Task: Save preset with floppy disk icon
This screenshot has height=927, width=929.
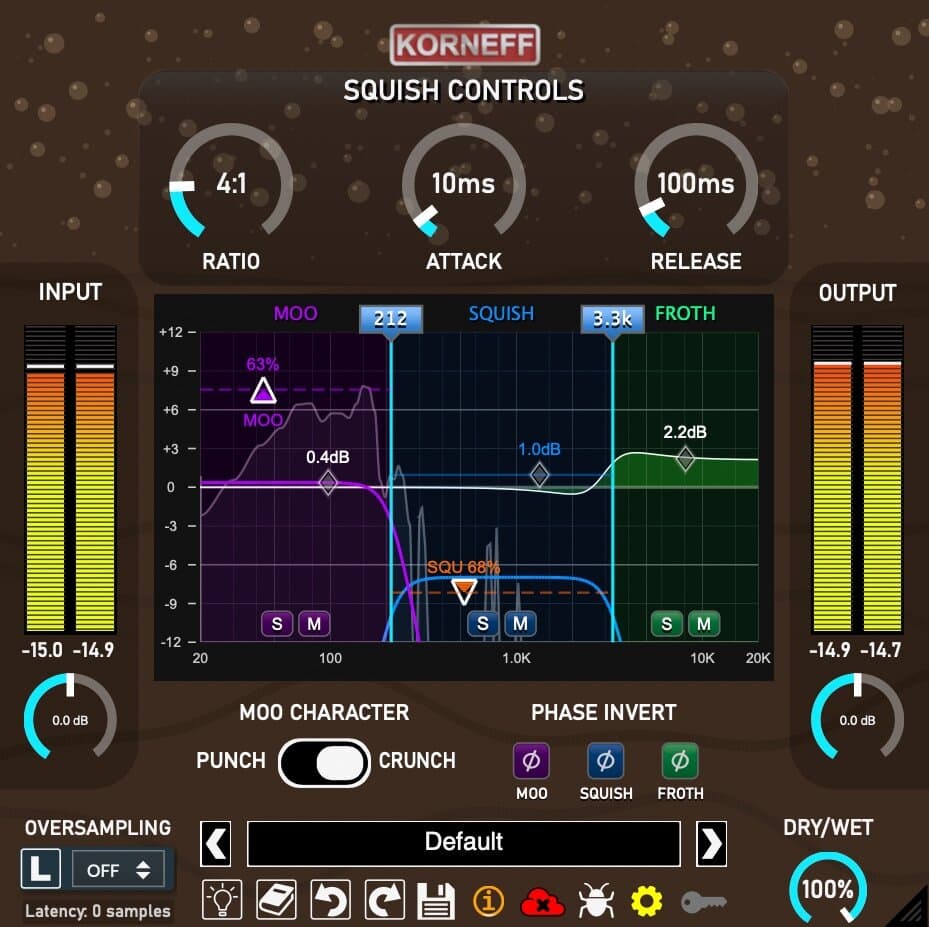Action: (x=436, y=900)
